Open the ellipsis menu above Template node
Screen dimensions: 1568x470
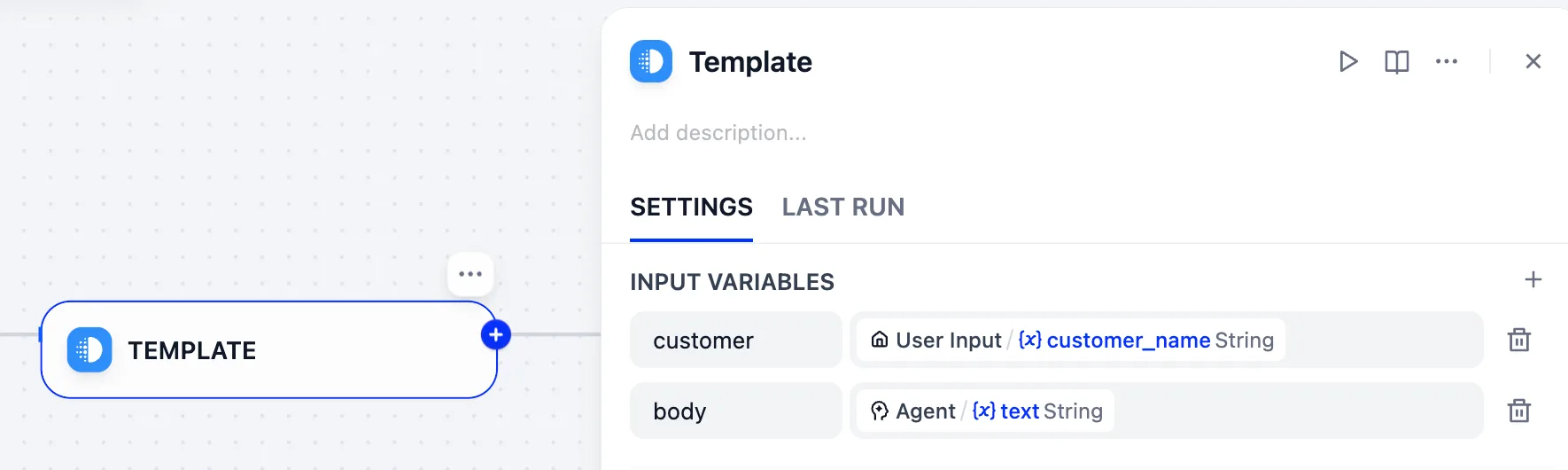[470, 274]
